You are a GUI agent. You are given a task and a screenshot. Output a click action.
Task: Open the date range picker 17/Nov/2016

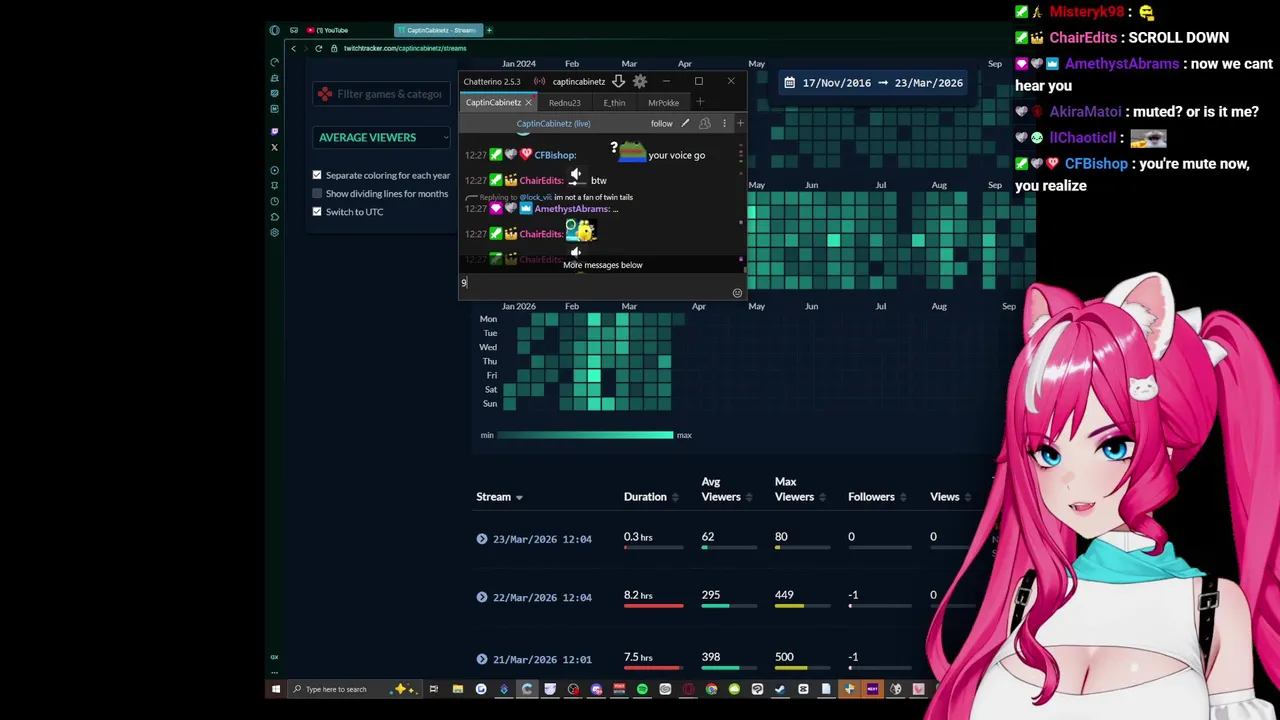[x=875, y=83]
